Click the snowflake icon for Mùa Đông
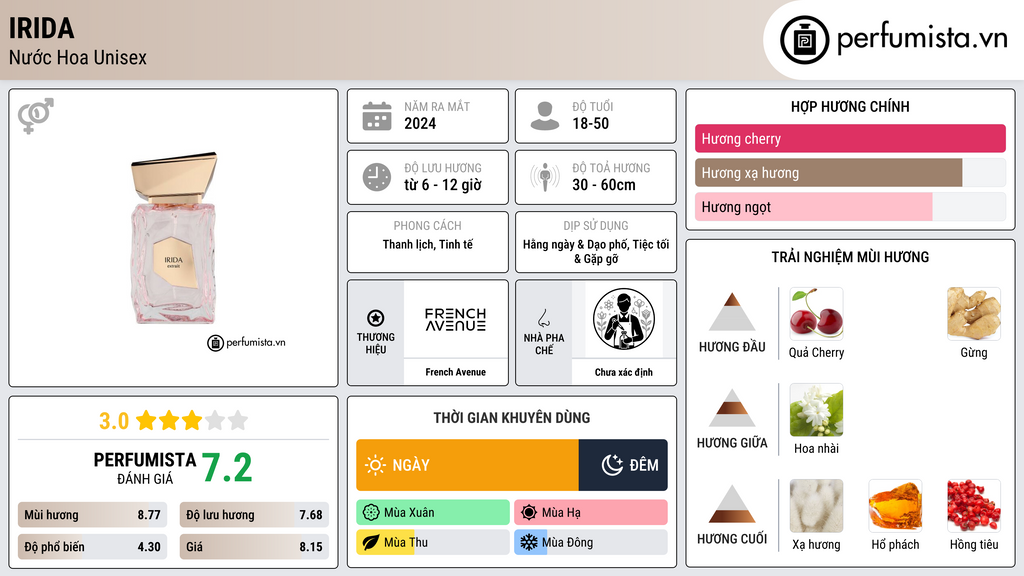 coord(529,543)
